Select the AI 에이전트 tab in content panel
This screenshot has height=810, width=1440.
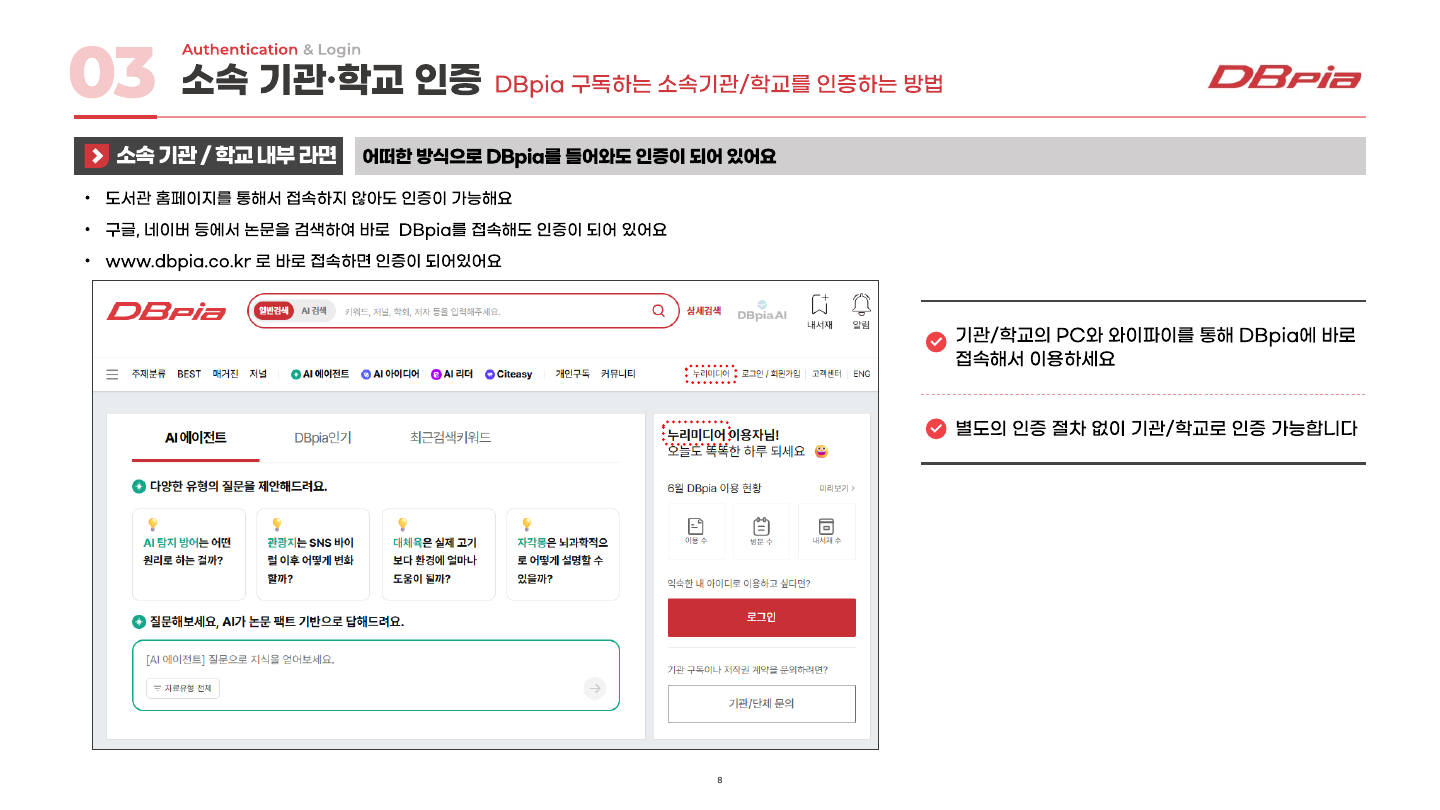coord(196,438)
